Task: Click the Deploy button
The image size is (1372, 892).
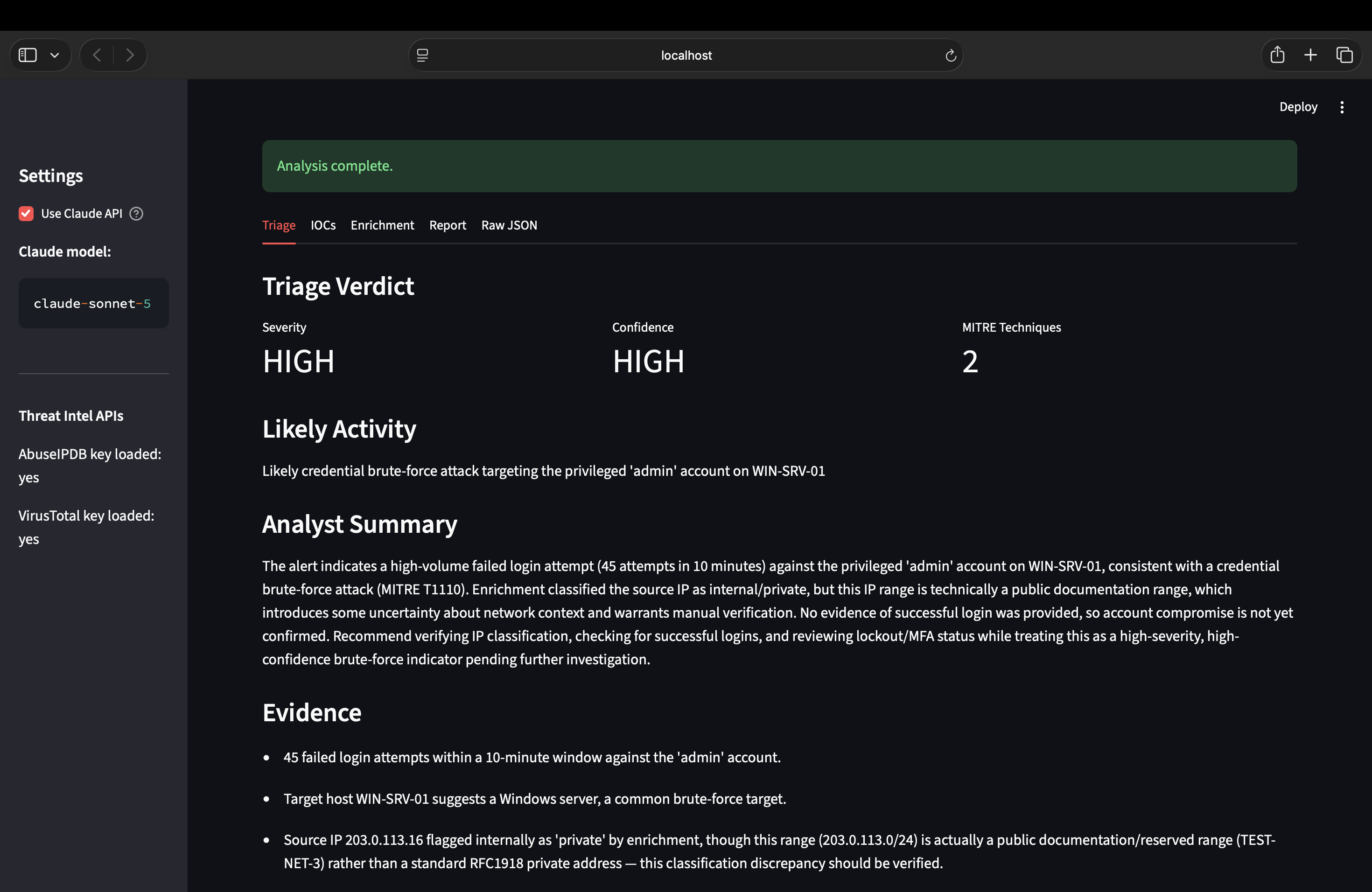Action: tap(1298, 107)
